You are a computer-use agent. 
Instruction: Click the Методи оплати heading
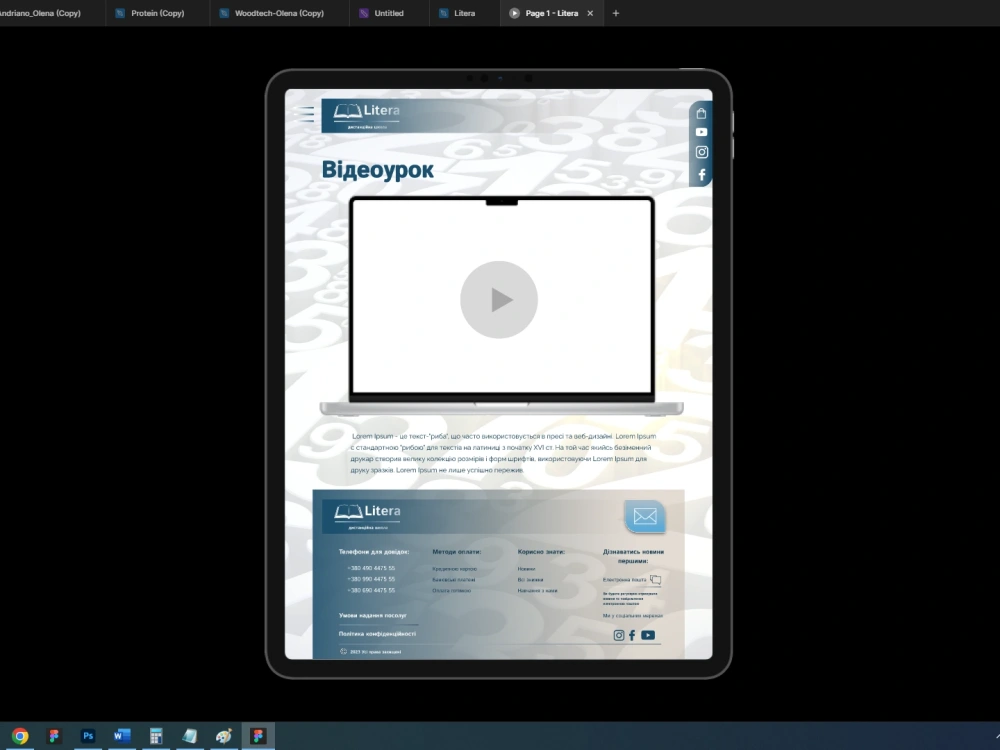[457, 552]
